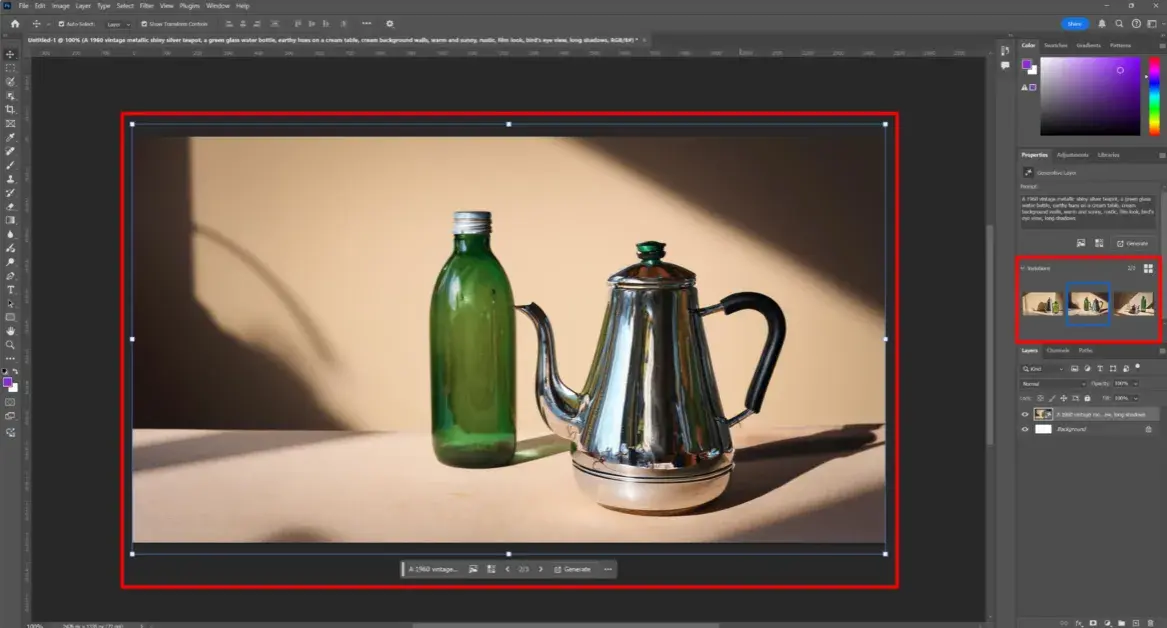
Task: Open the contextual task bar more options
Action: (x=608, y=569)
